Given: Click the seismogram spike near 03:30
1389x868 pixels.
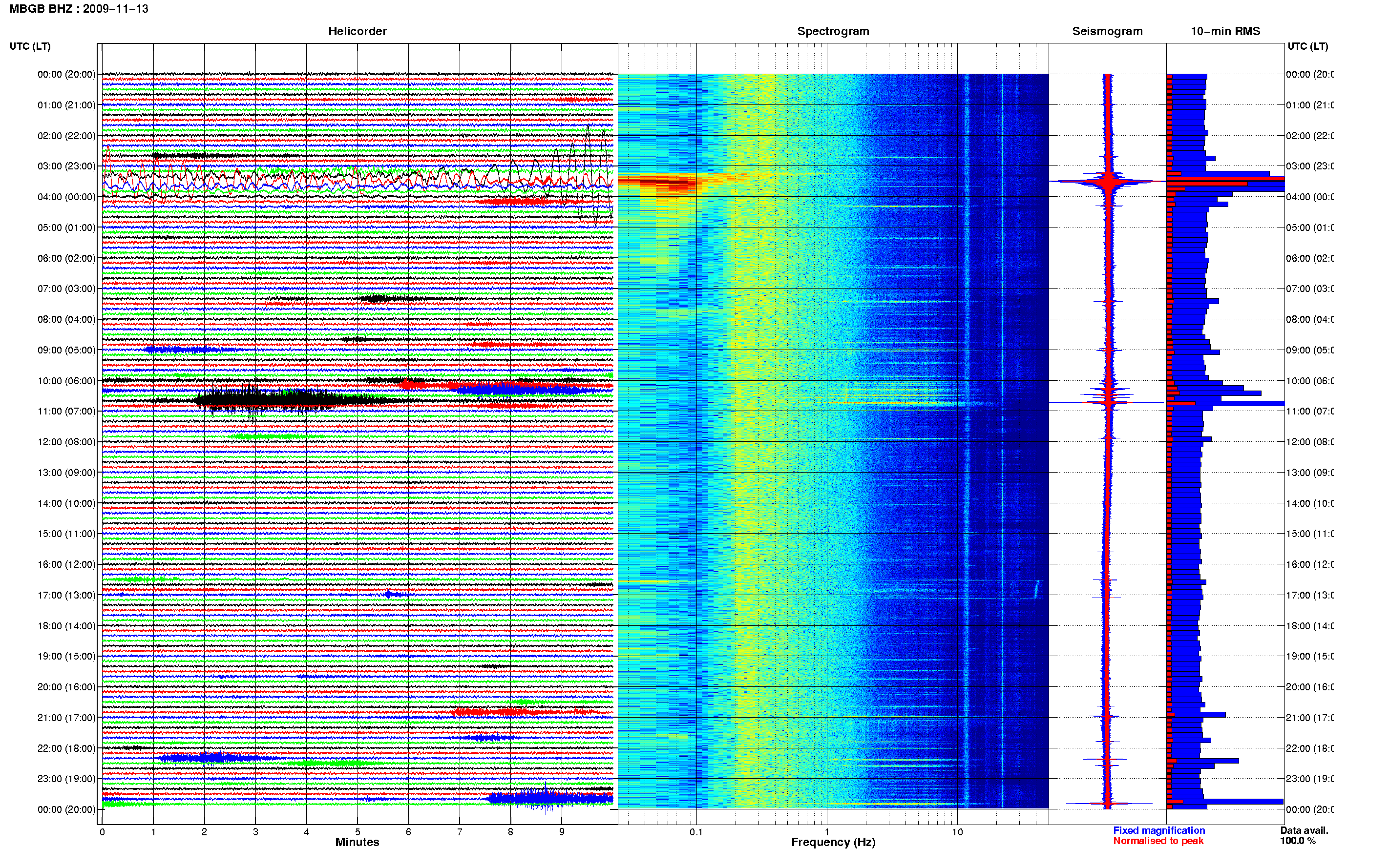Looking at the screenshot, I should [1108, 182].
